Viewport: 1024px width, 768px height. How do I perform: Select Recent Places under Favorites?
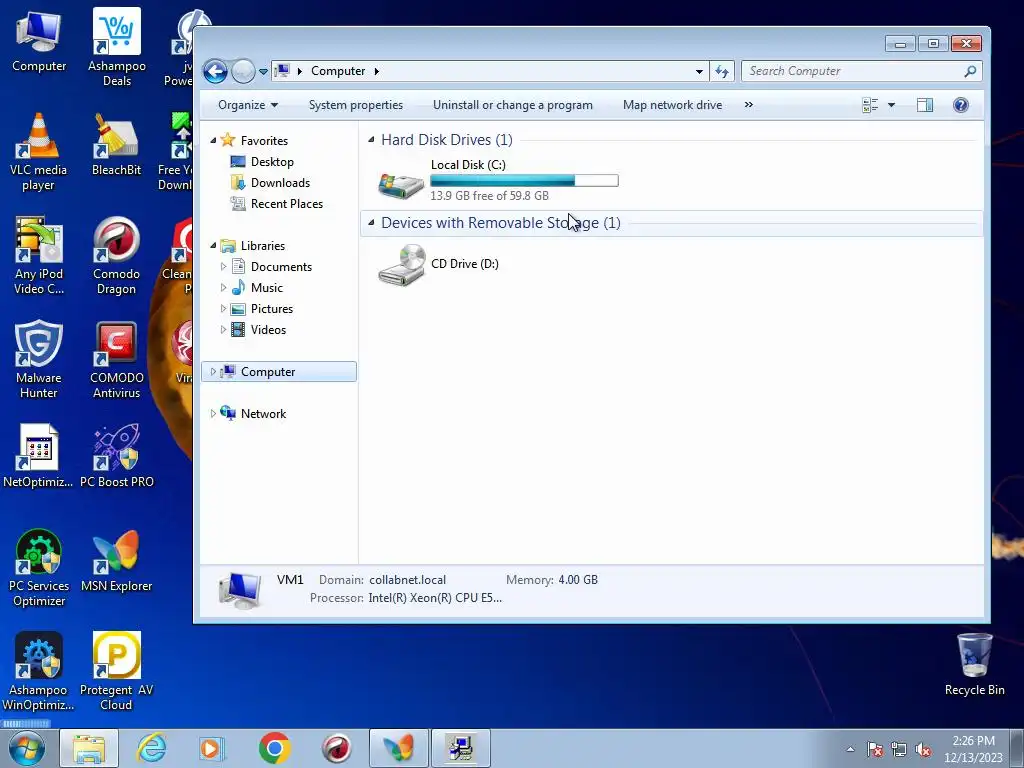click(287, 204)
